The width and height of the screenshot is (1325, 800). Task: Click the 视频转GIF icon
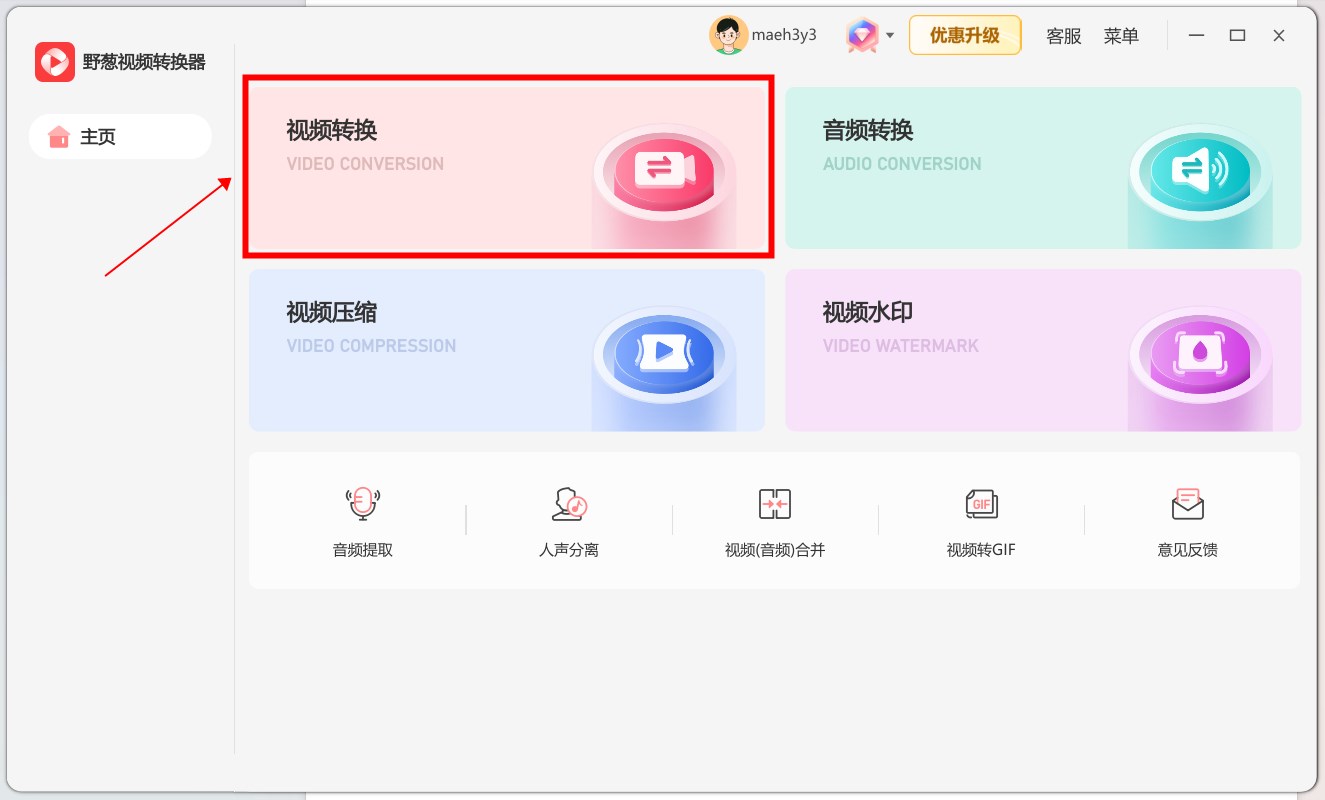[981, 504]
